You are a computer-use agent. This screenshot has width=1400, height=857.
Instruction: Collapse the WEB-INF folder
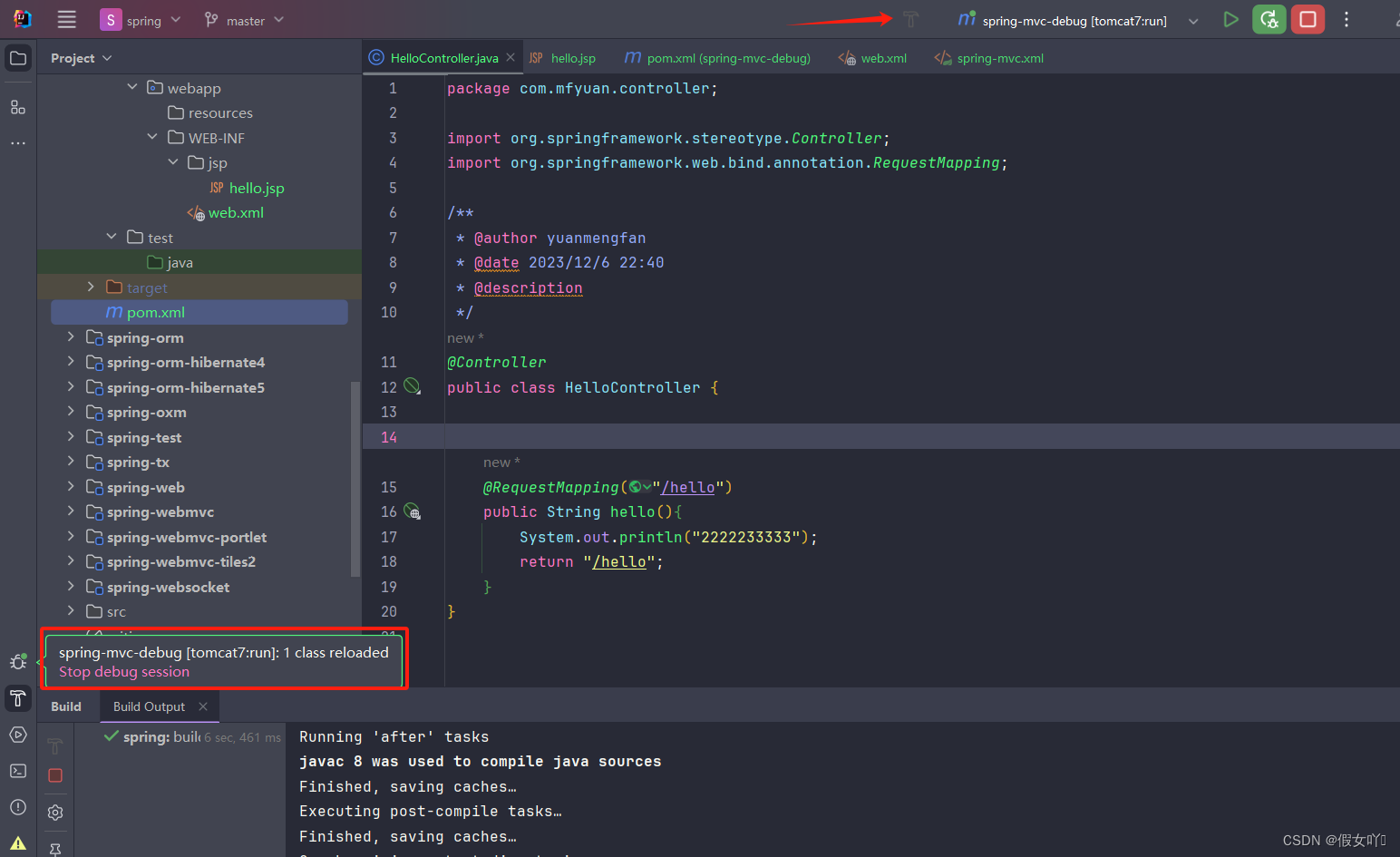pyautogui.click(x=152, y=137)
